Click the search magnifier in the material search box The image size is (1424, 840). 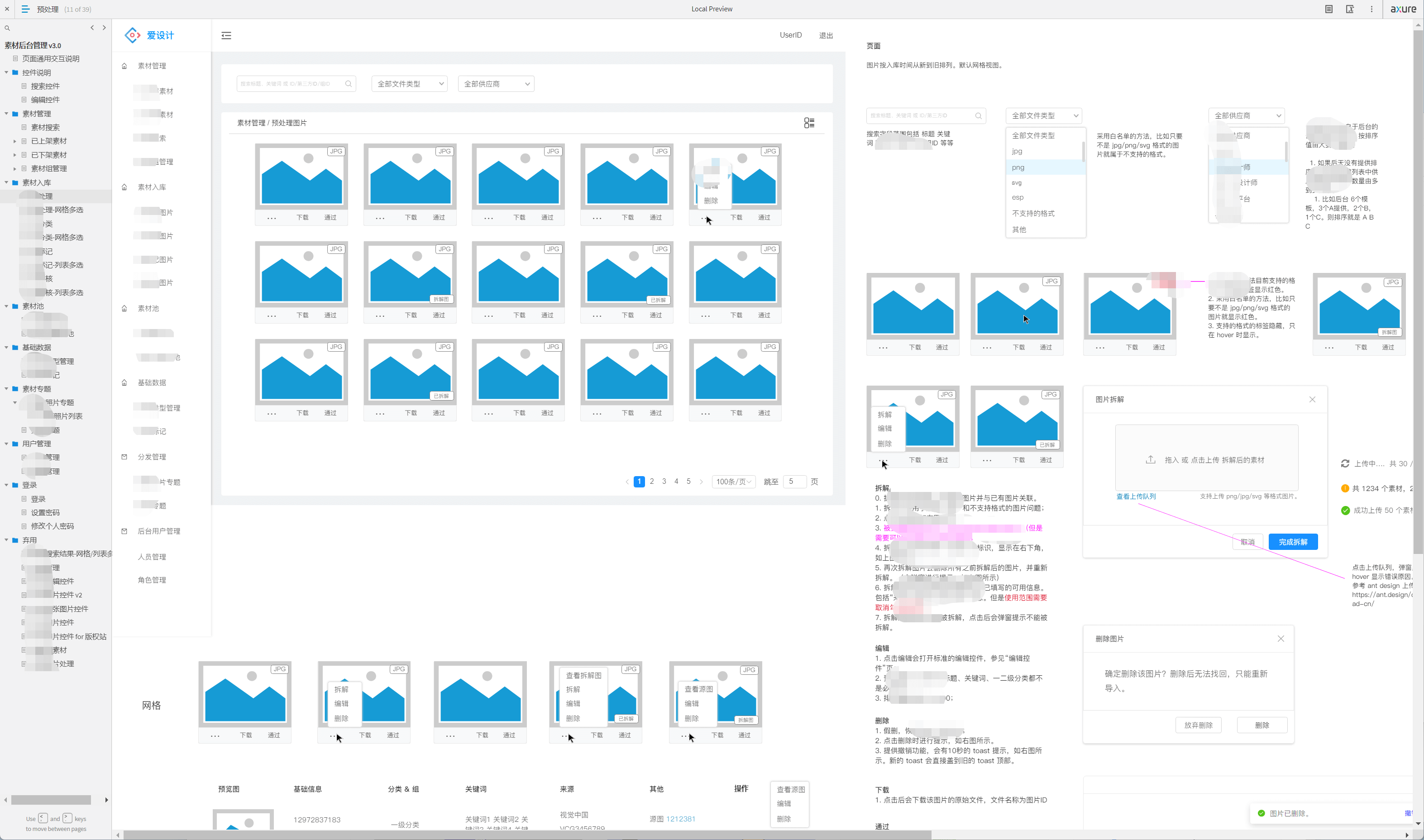coord(348,84)
